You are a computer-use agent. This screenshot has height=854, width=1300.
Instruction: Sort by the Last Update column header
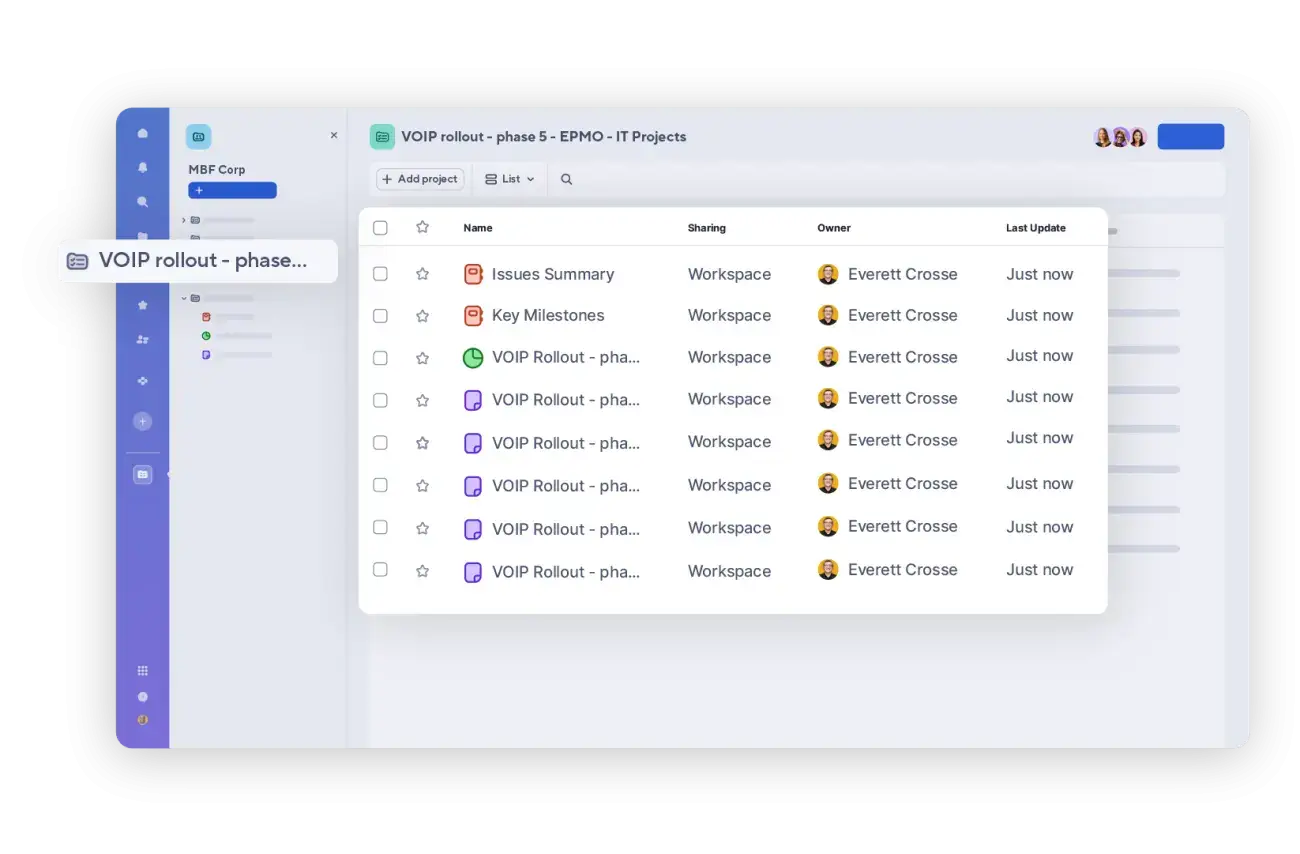tap(1036, 228)
